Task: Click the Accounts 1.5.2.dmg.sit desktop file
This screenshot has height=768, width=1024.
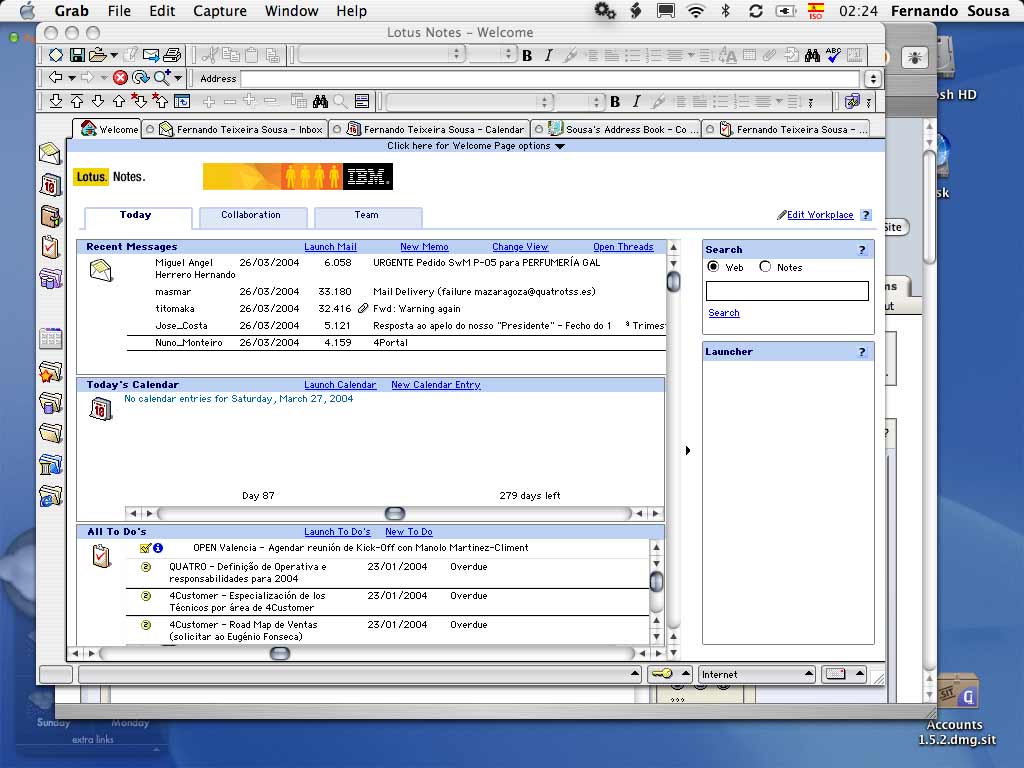Action: coord(957,711)
